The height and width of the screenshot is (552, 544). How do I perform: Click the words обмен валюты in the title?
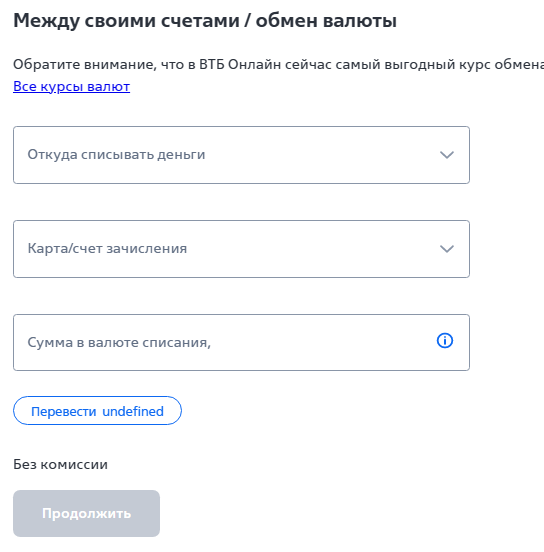point(326,20)
